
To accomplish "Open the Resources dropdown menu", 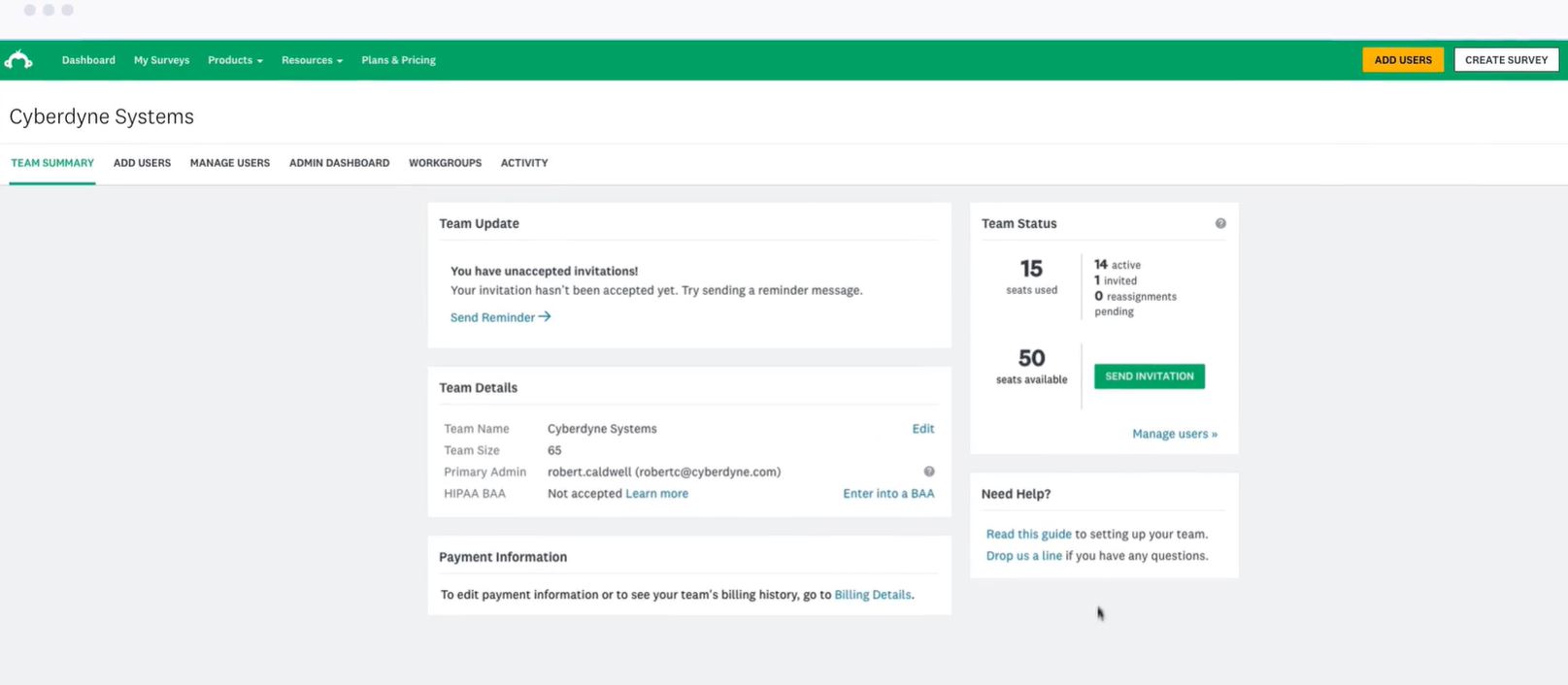I will coord(312,60).
